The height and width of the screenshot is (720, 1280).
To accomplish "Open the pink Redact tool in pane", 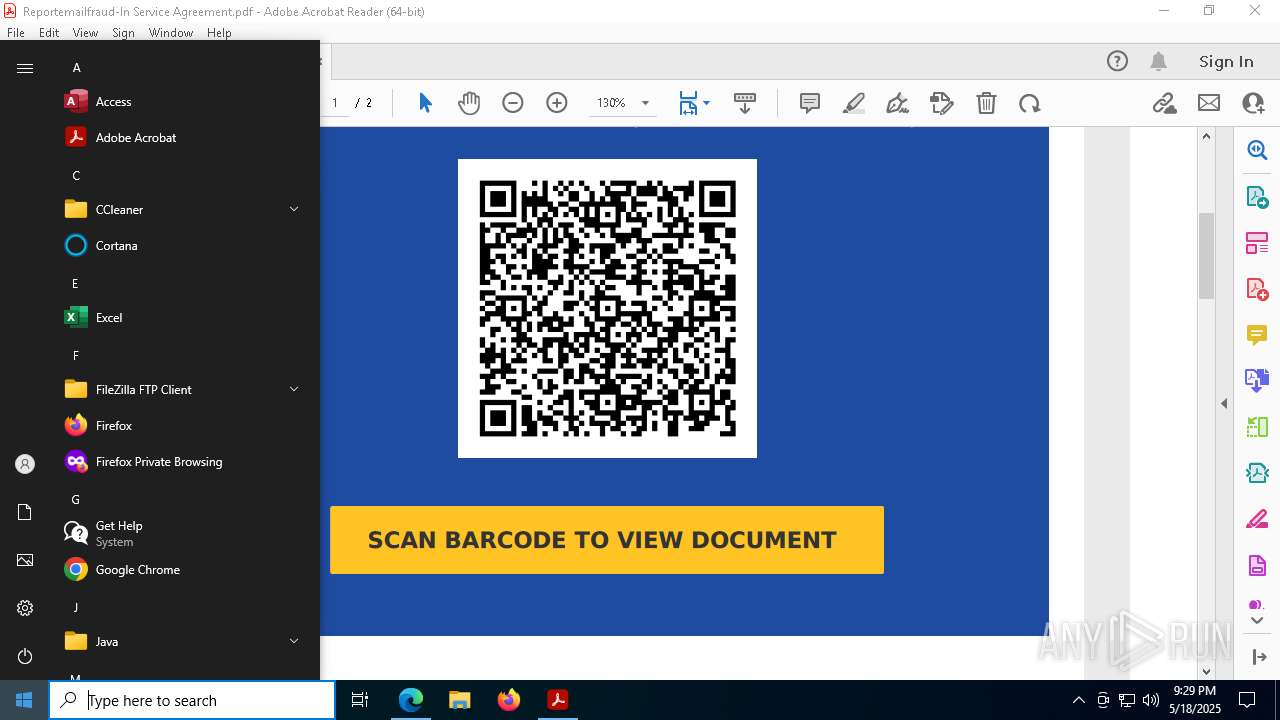I will [x=1257, y=519].
